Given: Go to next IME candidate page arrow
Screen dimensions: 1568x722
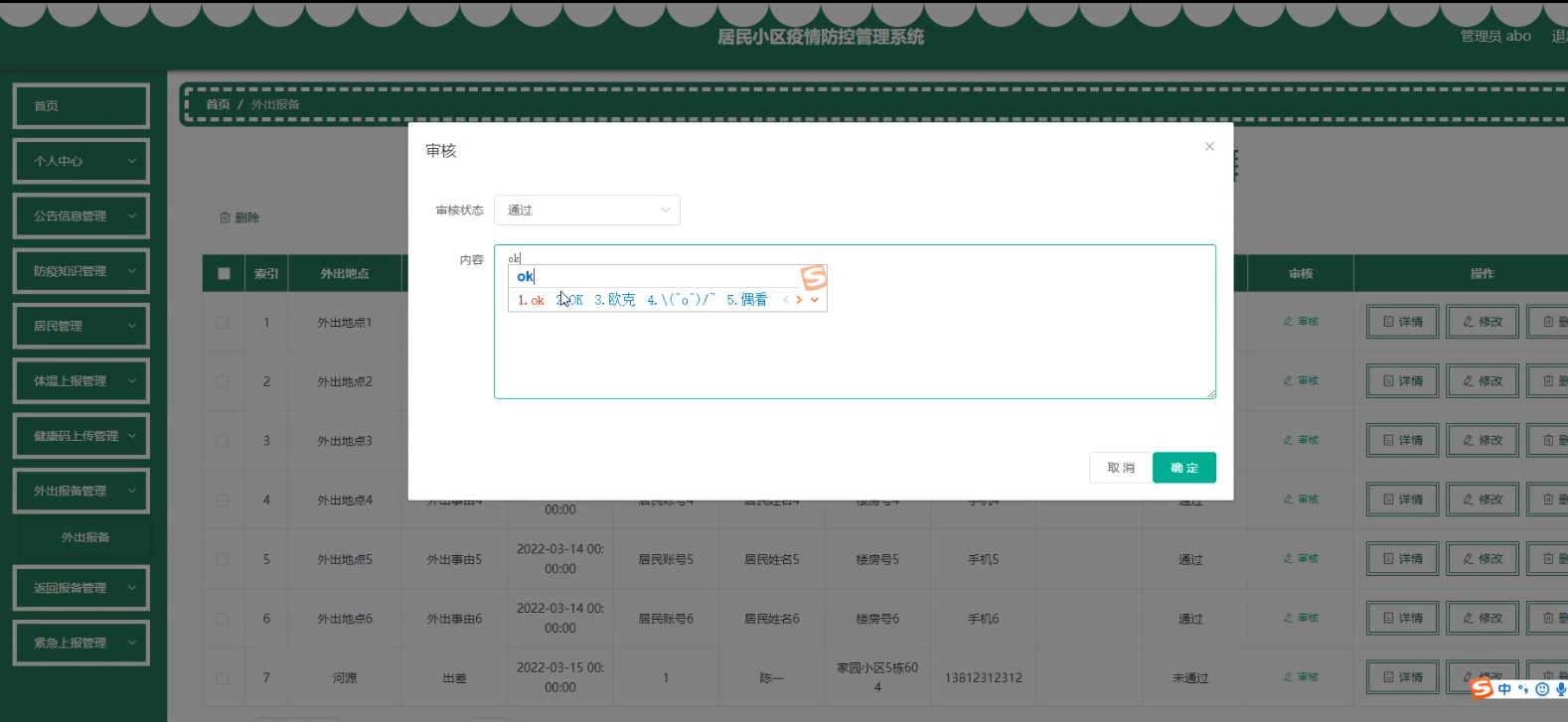Looking at the screenshot, I should click(799, 300).
